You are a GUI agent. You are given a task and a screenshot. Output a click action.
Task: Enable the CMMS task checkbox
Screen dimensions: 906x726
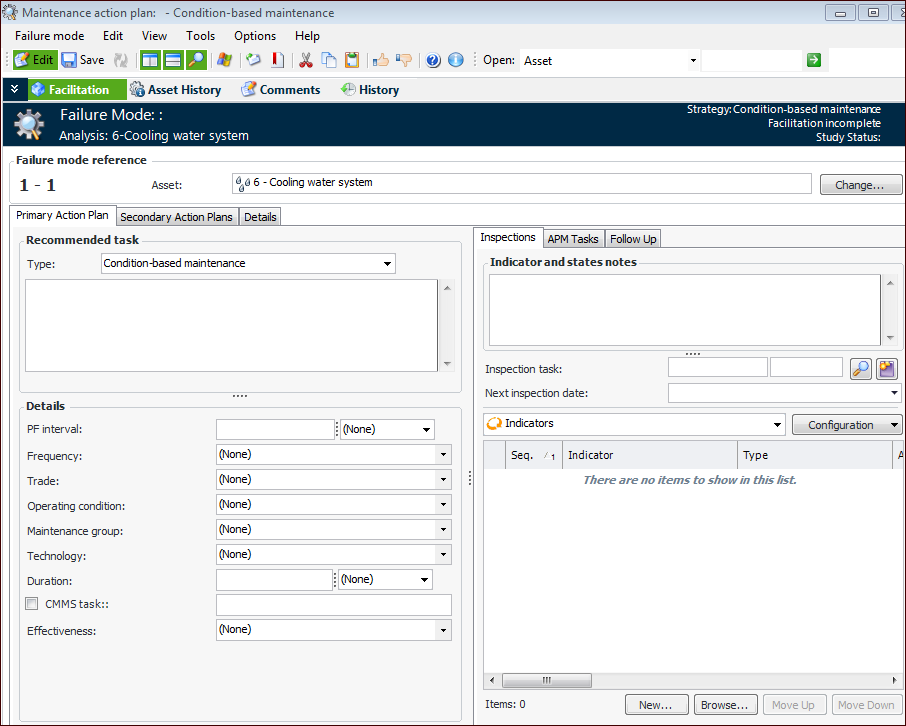tap(33, 604)
